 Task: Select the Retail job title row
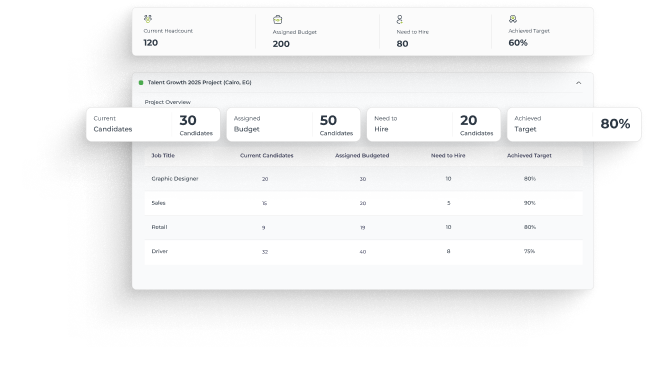[x=363, y=227]
